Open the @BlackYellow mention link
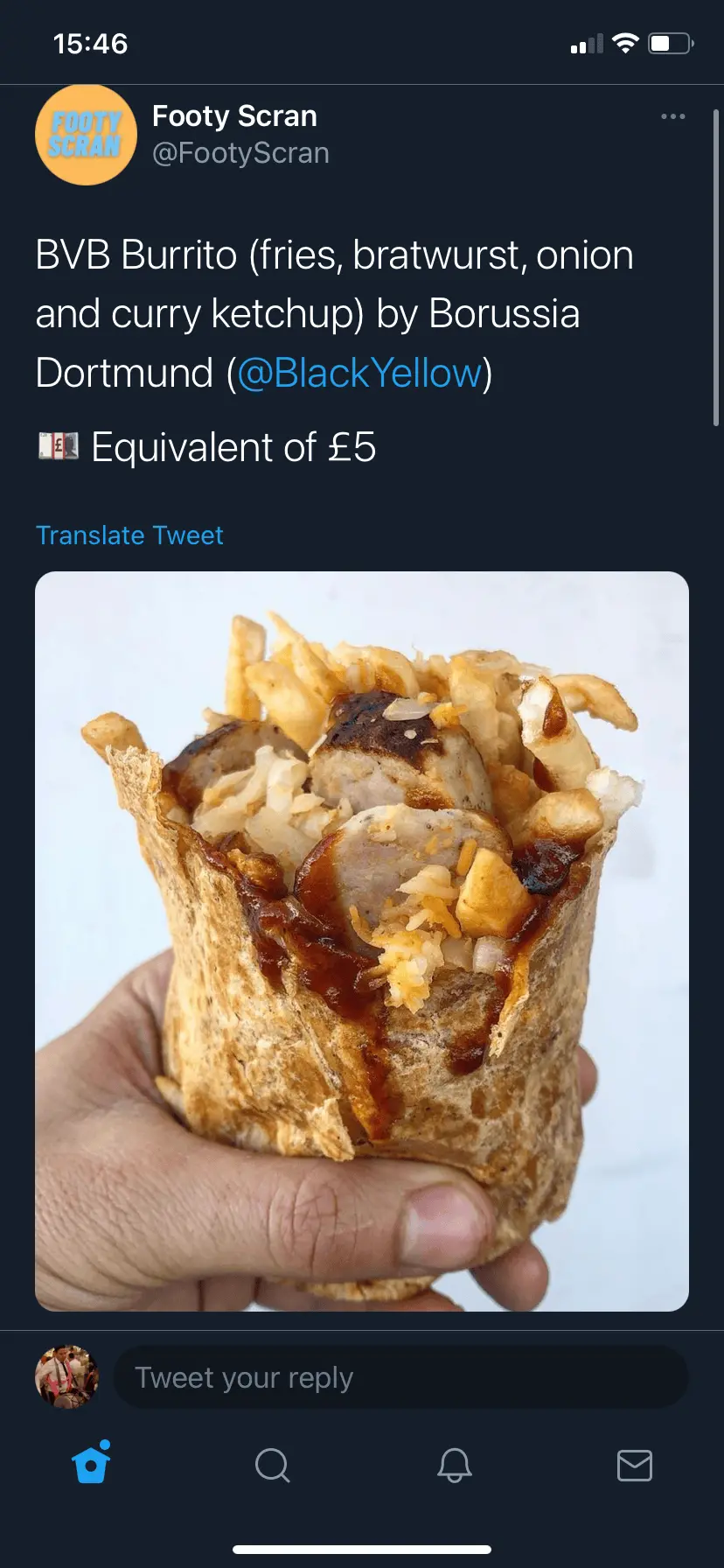724x1568 pixels. [359, 373]
